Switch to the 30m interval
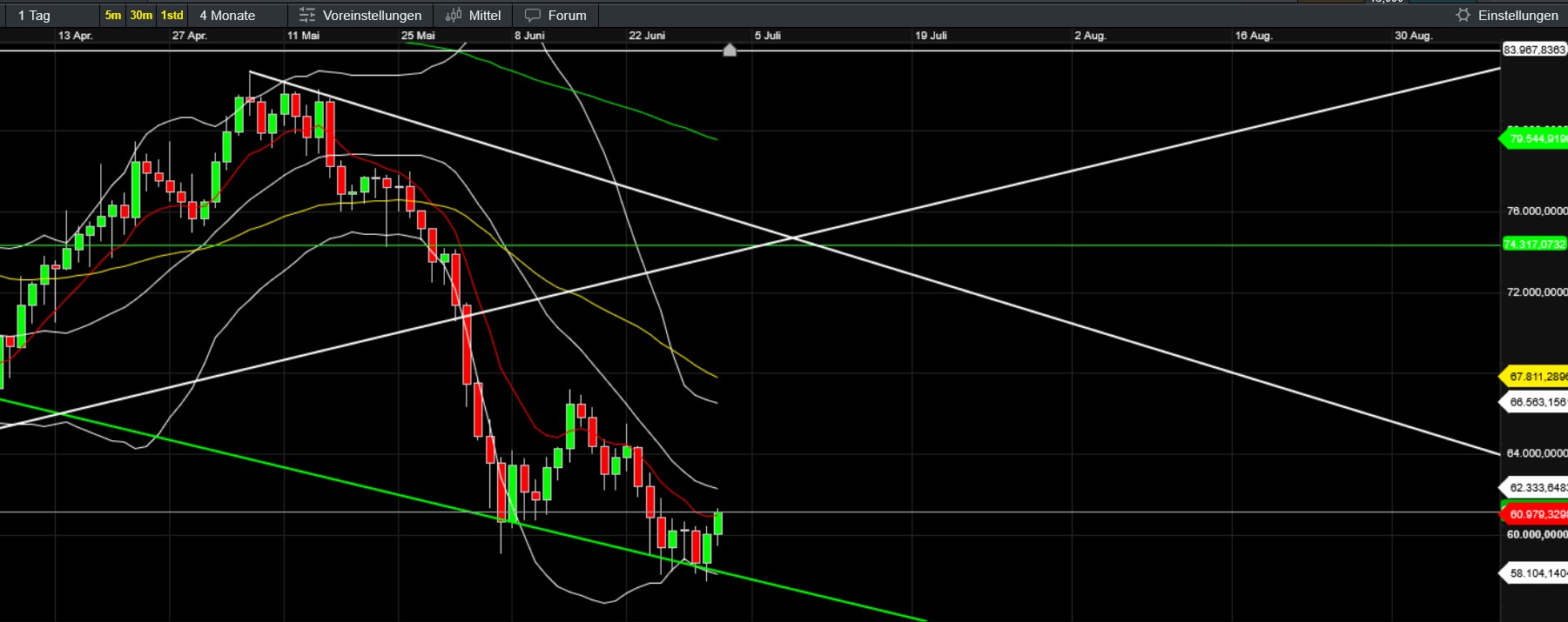 pyautogui.click(x=141, y=15)
